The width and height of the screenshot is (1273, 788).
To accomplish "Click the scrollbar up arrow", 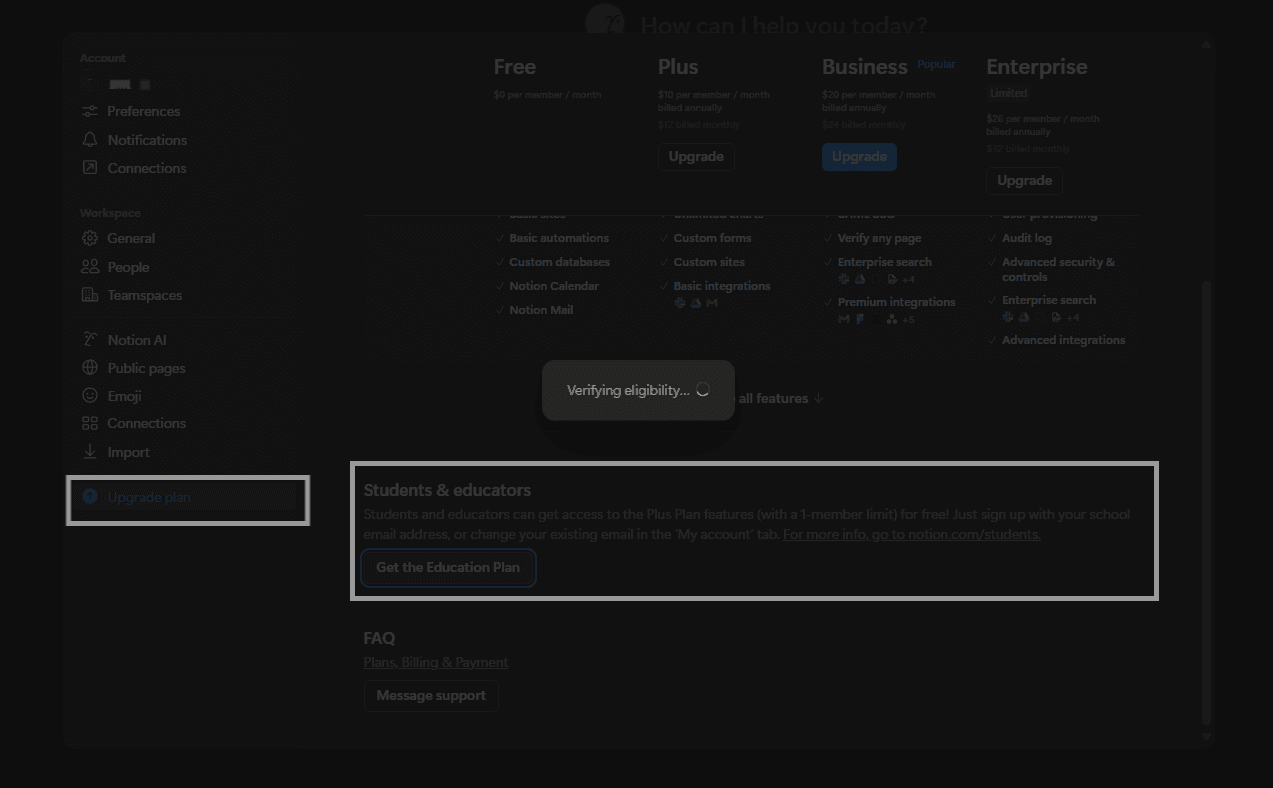I will (x=1206, y=45).
